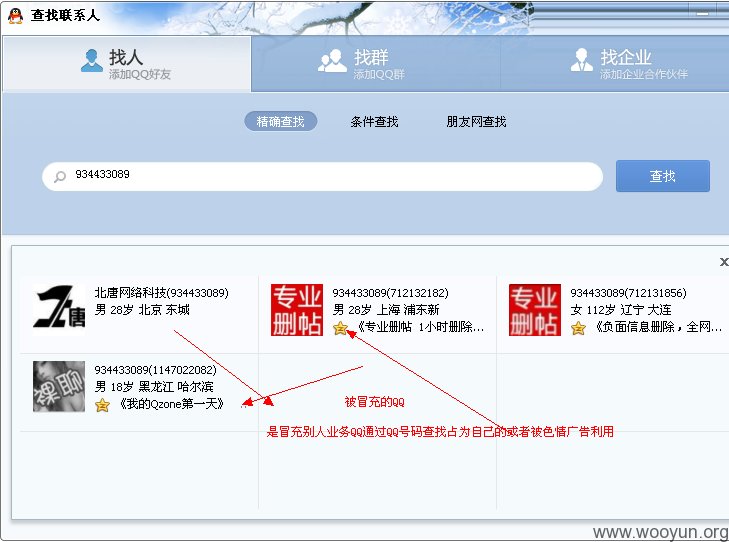Click result name 934433089(712132182)
729x542 pixels.
pos(391,293)
